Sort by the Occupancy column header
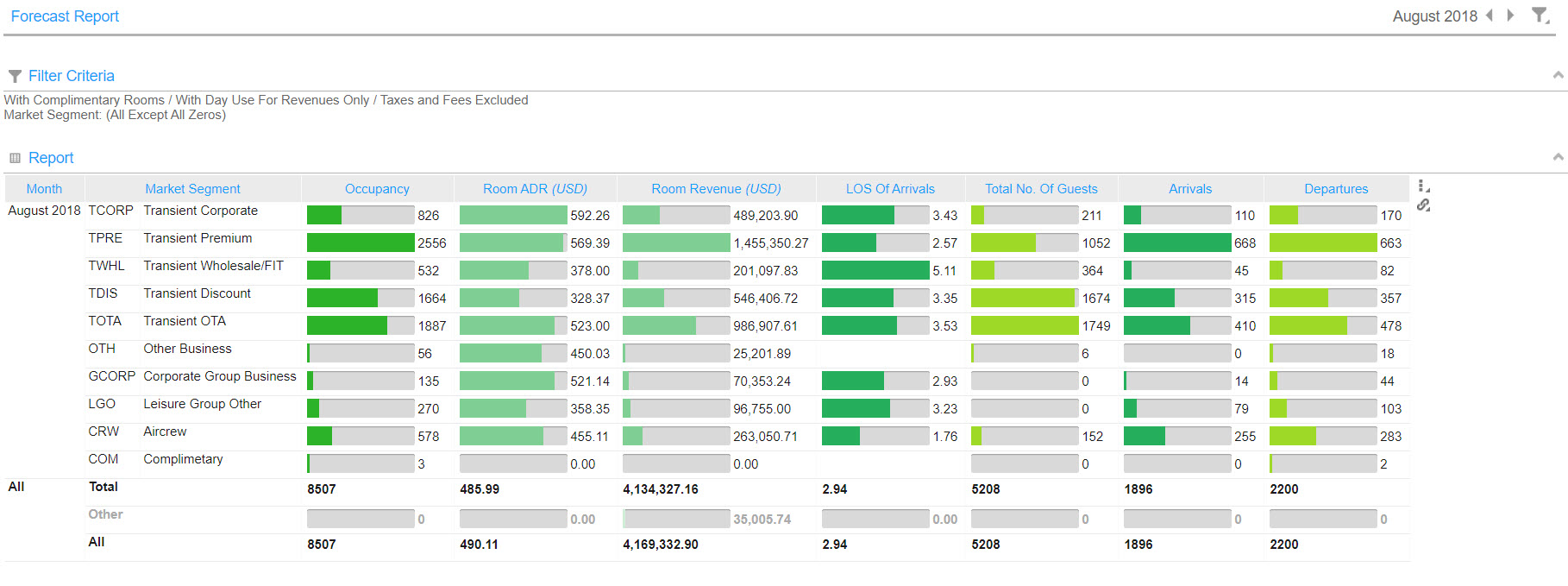This screenshot has height=586, width=1568. pyautogui.click(x=377, y=189)
